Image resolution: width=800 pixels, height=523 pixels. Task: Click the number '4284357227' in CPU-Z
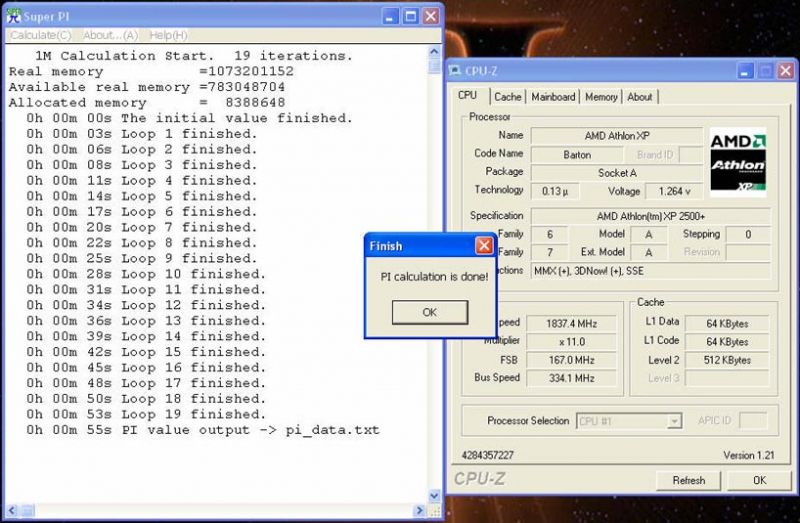pyautogui.click(x=487, y=455)
